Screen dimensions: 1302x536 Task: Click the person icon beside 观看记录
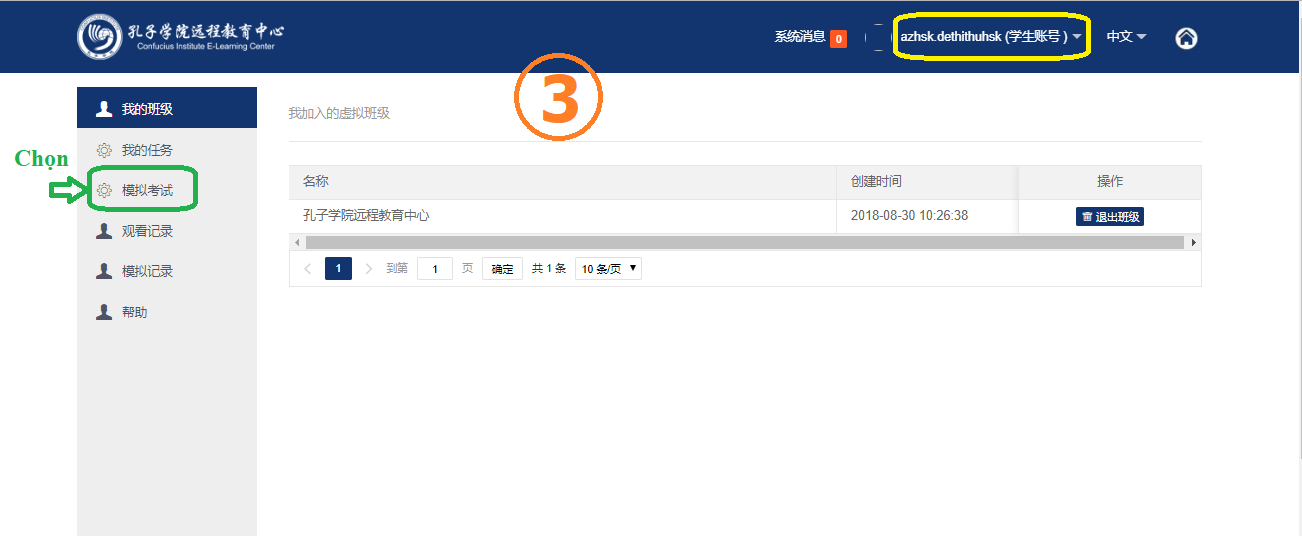pos(104,231)
